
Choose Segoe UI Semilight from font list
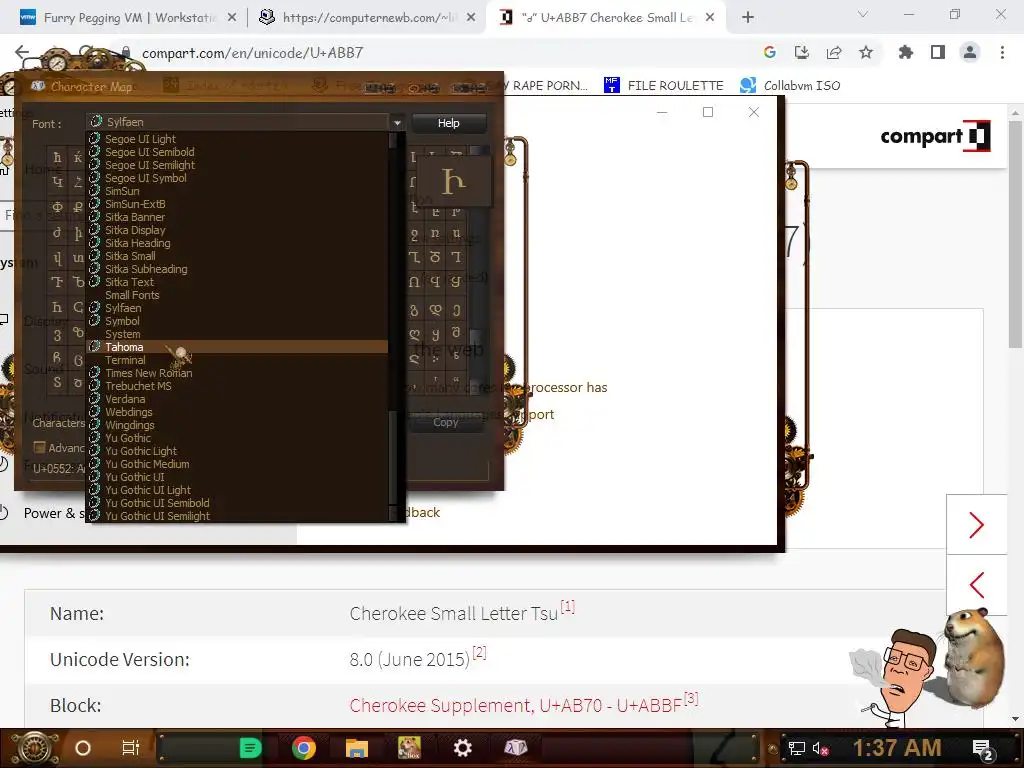pyautogui.click(x=238, y=165)
